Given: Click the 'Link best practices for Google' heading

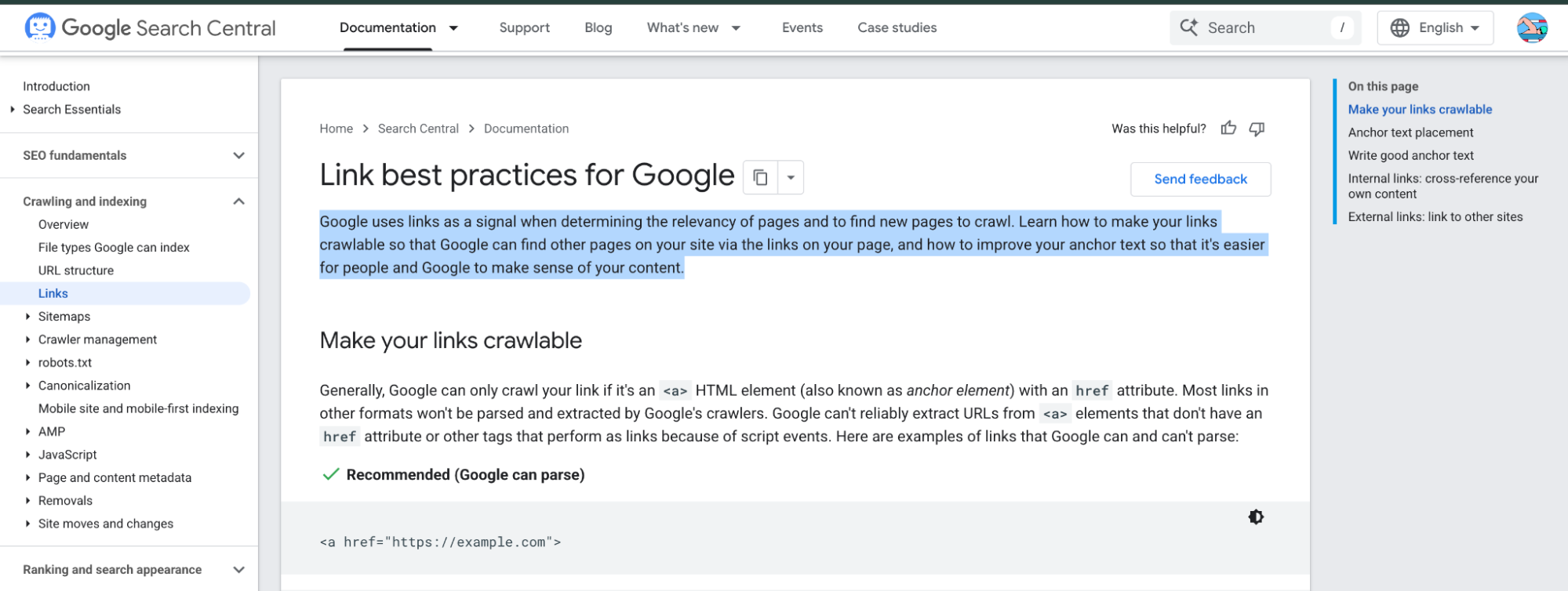Looking at the screenshot, I should [x=526, y=175].
